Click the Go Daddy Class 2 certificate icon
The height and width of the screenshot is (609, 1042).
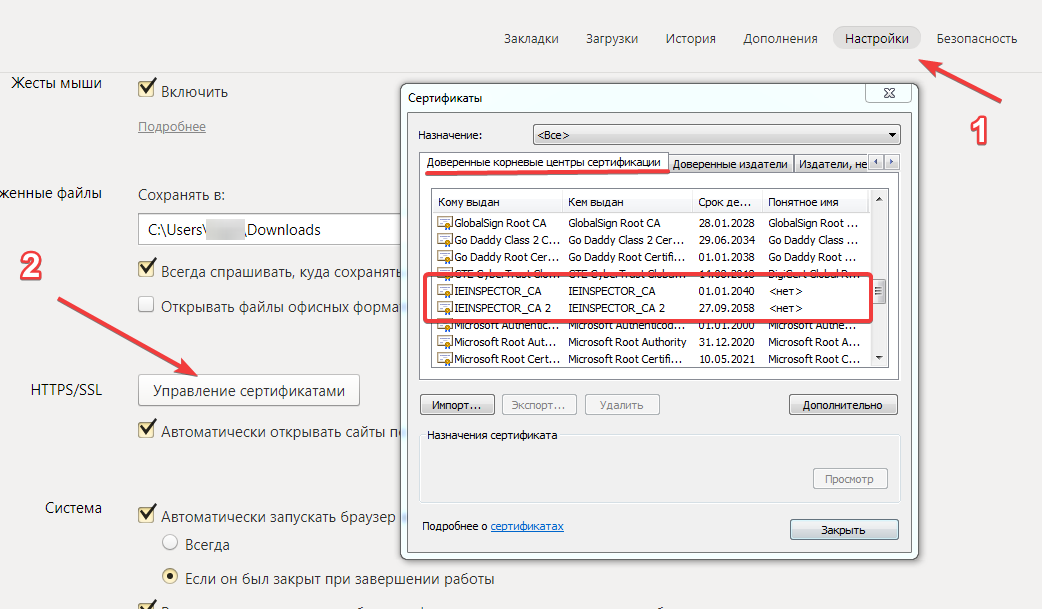[445, 240]
